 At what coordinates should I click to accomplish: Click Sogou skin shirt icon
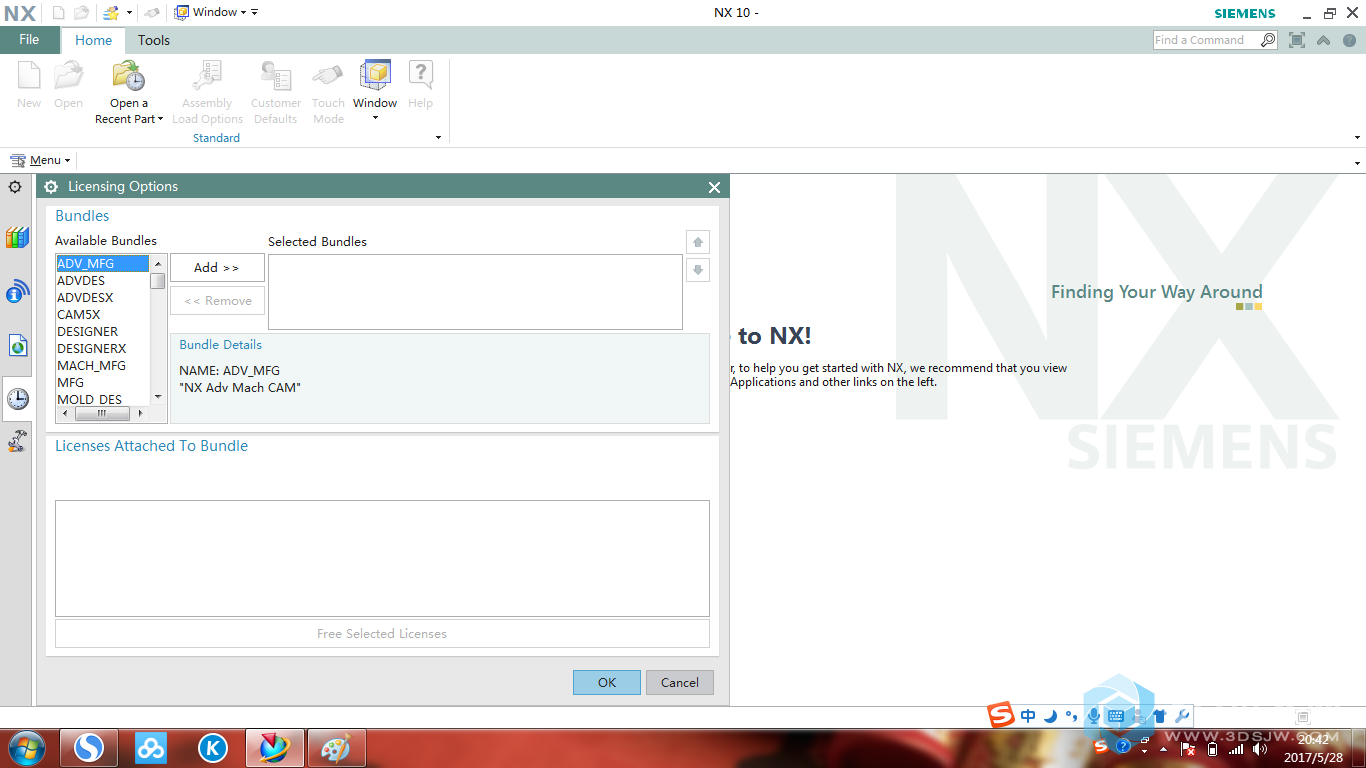(1160, 716)
